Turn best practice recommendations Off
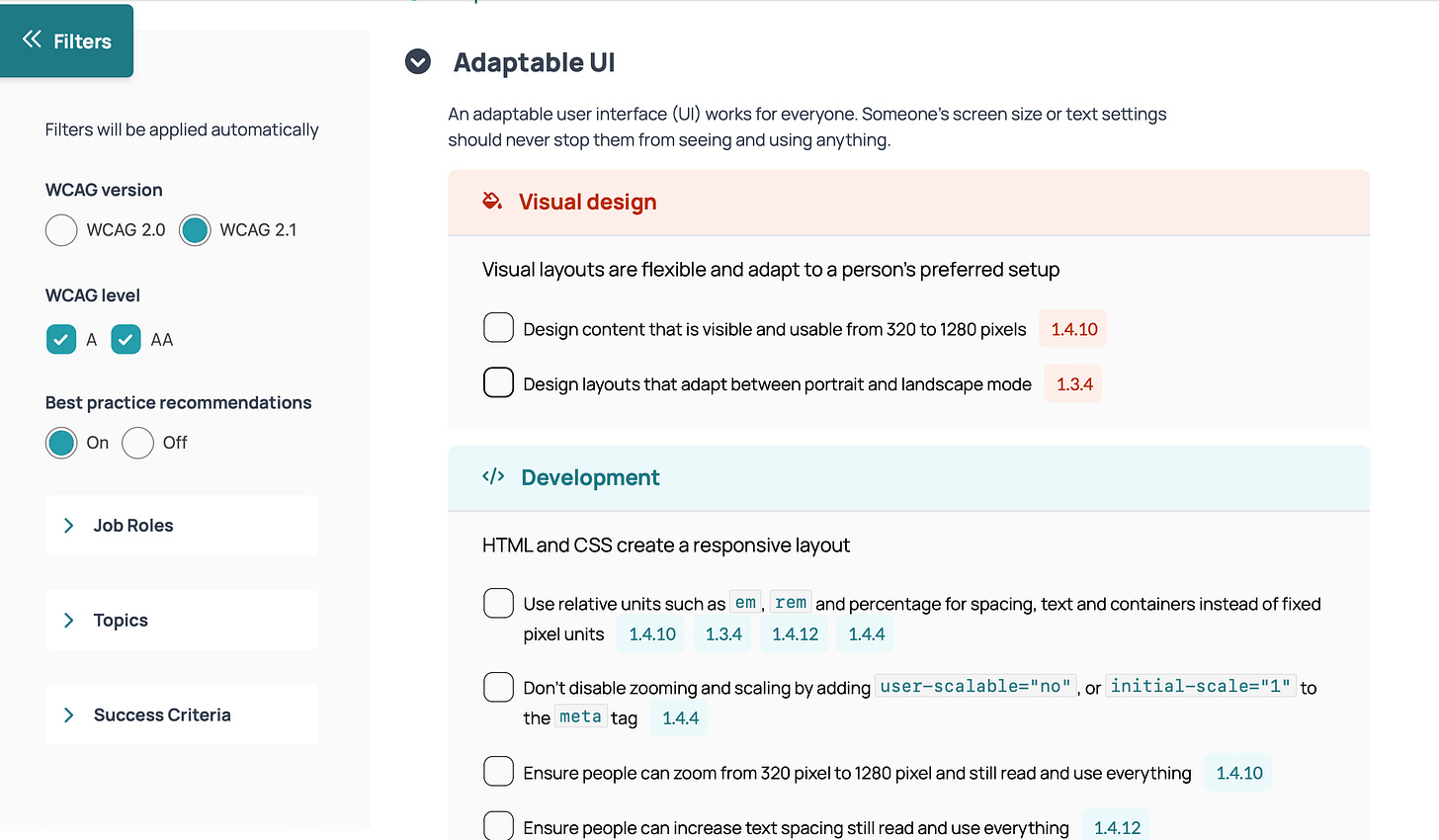Screen dimensions: 1439x840 point(137,443)
